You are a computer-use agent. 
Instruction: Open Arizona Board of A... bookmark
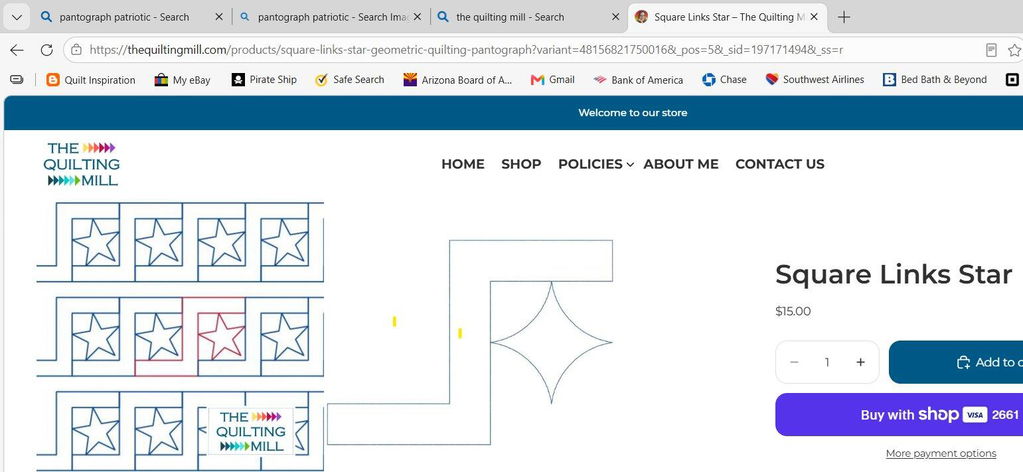click(458, 80)
